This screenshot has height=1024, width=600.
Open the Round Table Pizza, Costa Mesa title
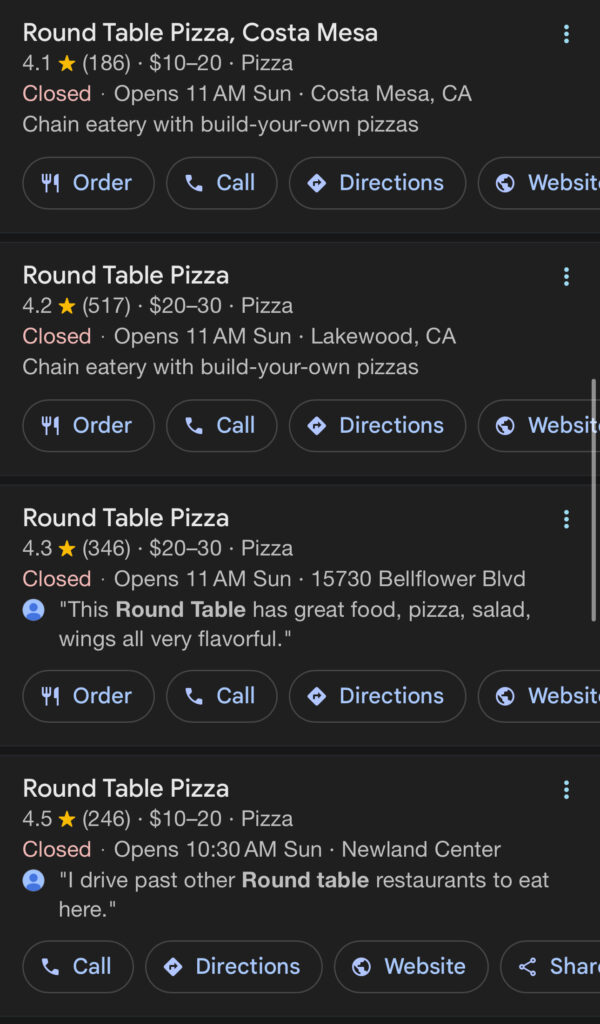tap(200, 32)
